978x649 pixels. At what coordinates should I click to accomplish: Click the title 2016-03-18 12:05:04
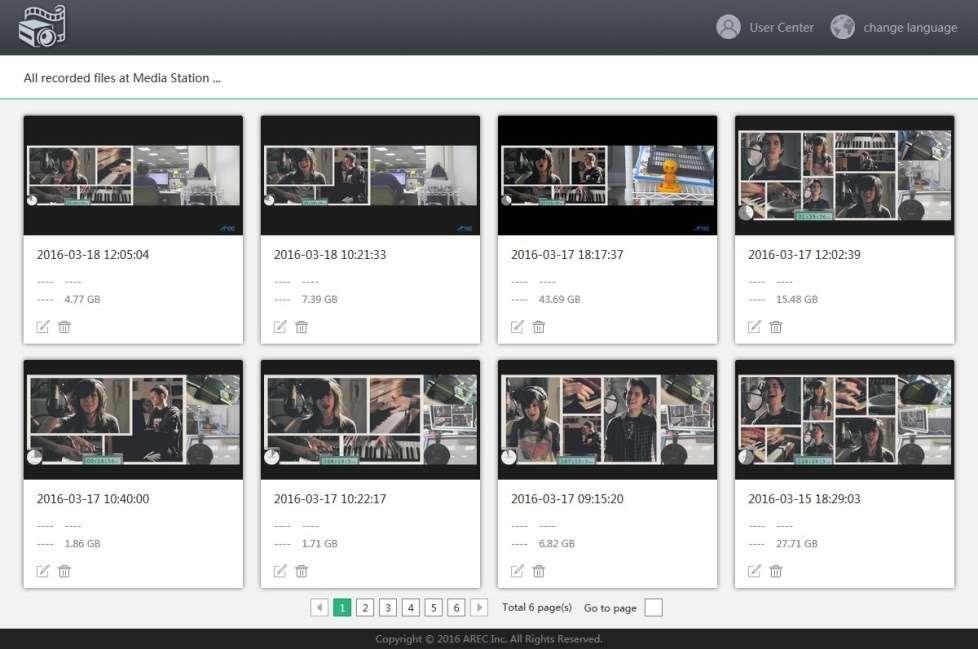click(93, 254)
